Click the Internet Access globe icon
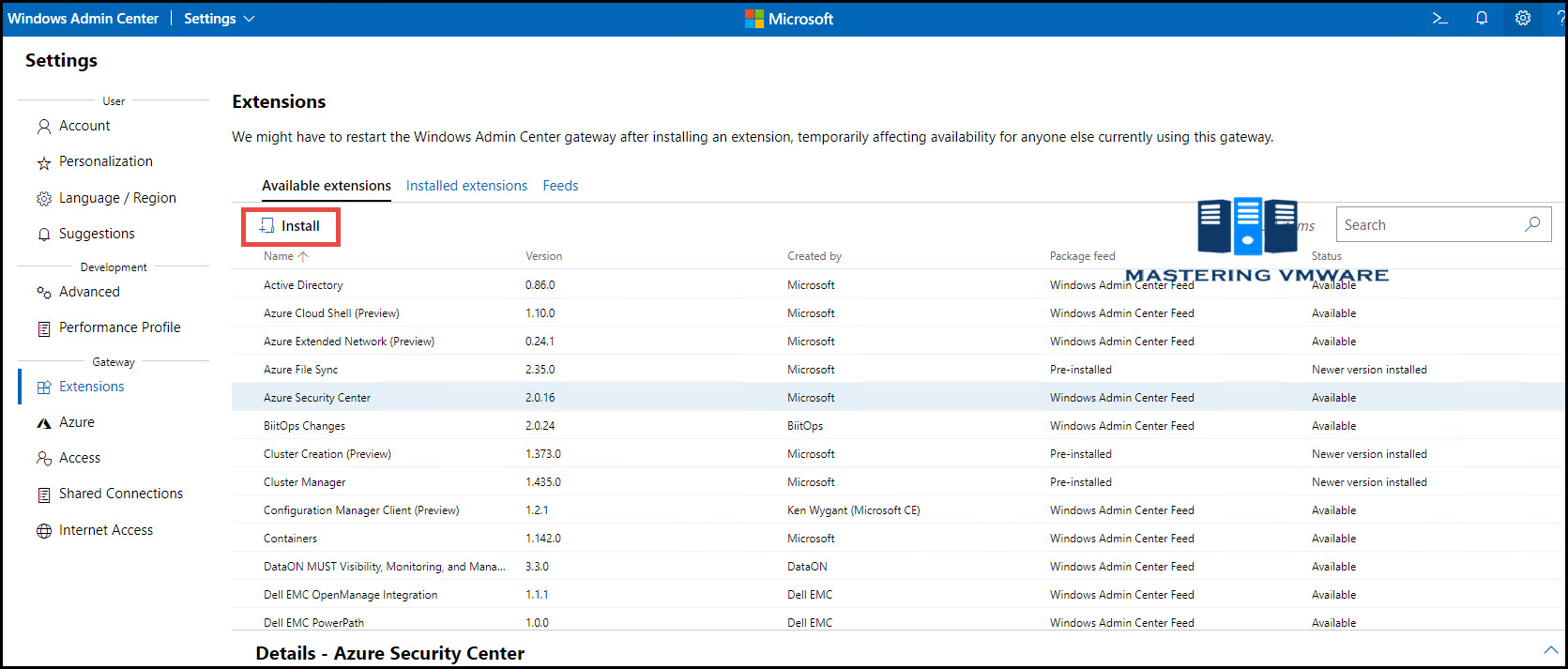 [x=44, y=531]
